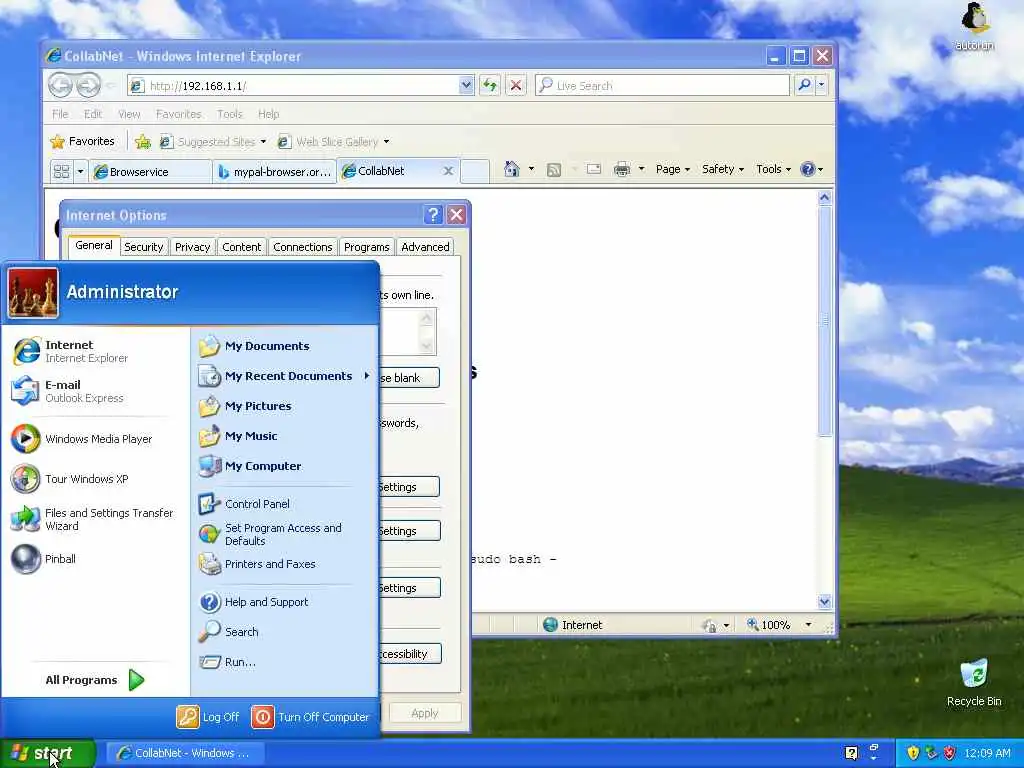Open the Suggested Sites dropdown
The height and width of the screenshot is (768, 1024).
click(263, 142)
